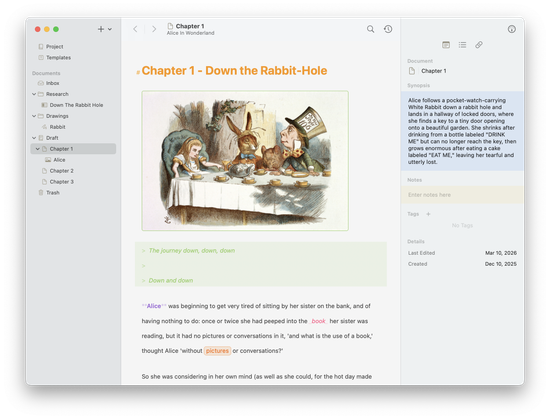
Task: Click the Enter notes here field
Action: point(462,195)
